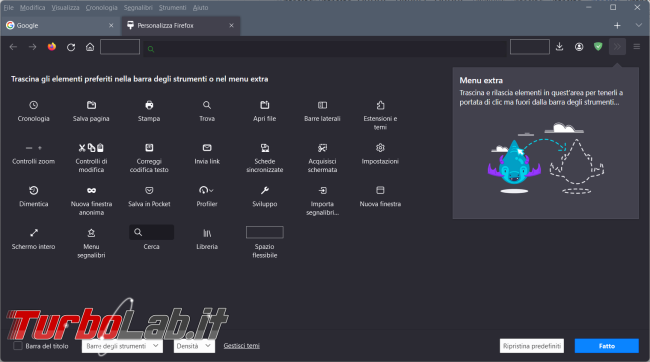Click the Salva in Pocket icon
Viewport: 650px width, 362px height.
point(149,190)
